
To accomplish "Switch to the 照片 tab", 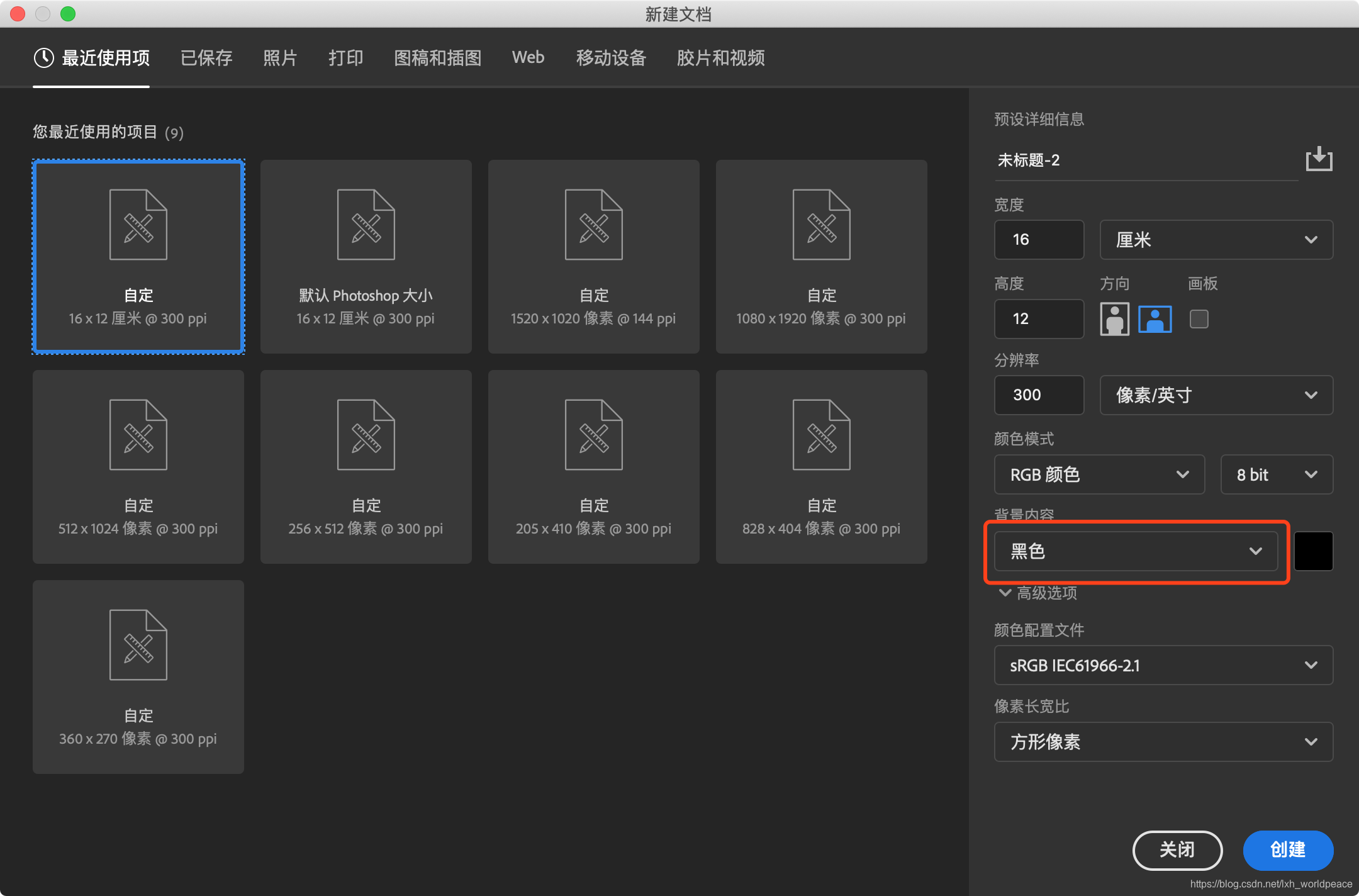I will (x=280, y=58).
